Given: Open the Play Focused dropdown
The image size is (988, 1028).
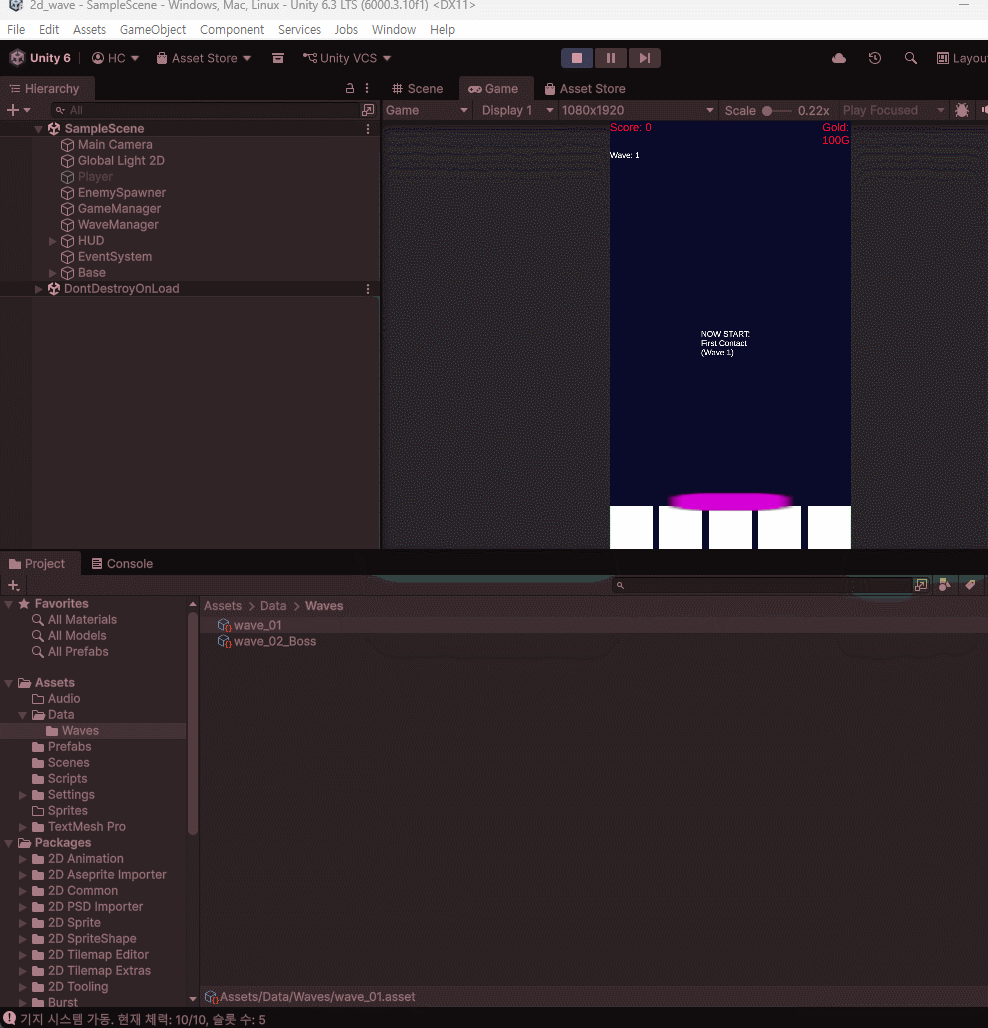Looking at the screenshot, I should pos(893,110).
